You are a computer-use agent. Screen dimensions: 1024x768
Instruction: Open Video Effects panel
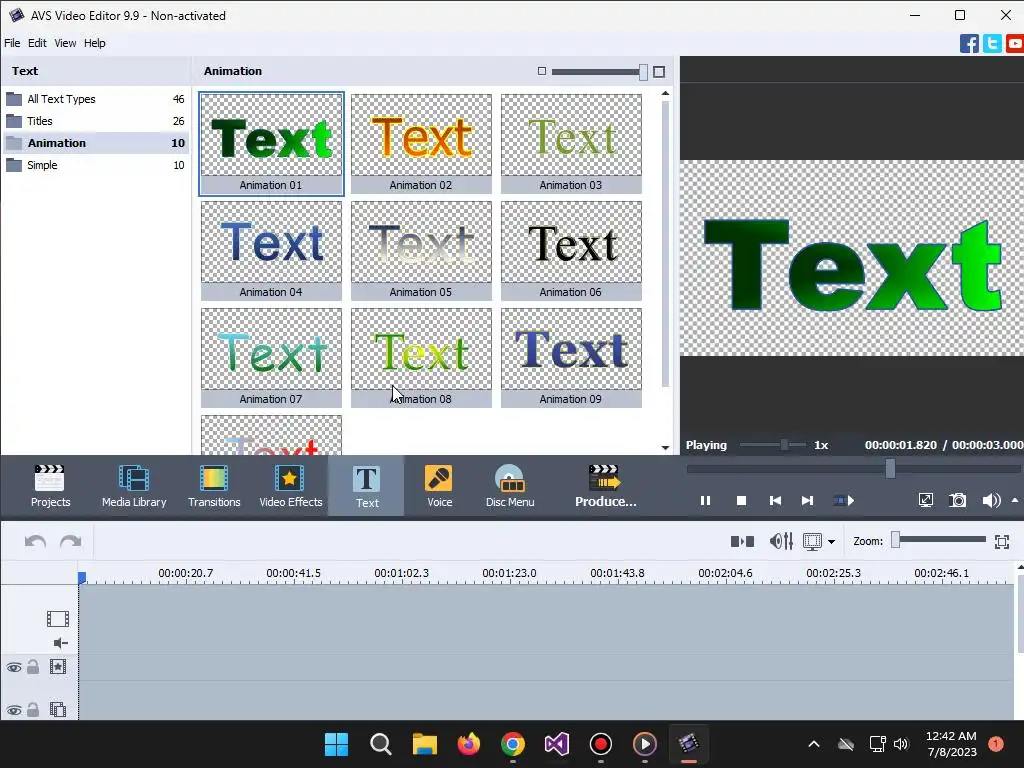pos(291,486)
